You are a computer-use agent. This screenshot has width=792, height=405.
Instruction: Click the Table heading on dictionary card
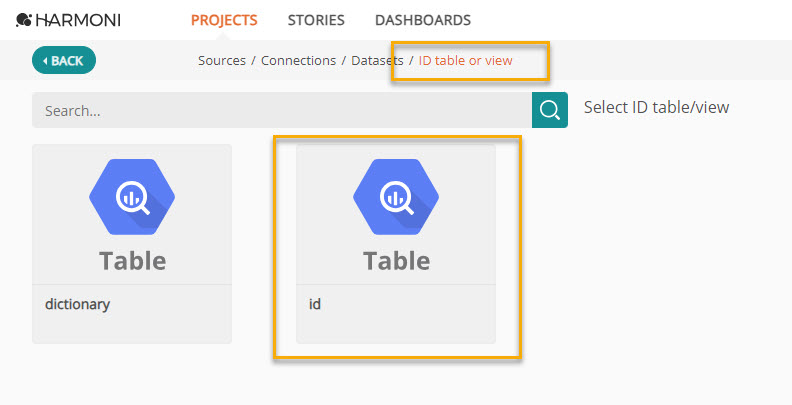[132, 261]
